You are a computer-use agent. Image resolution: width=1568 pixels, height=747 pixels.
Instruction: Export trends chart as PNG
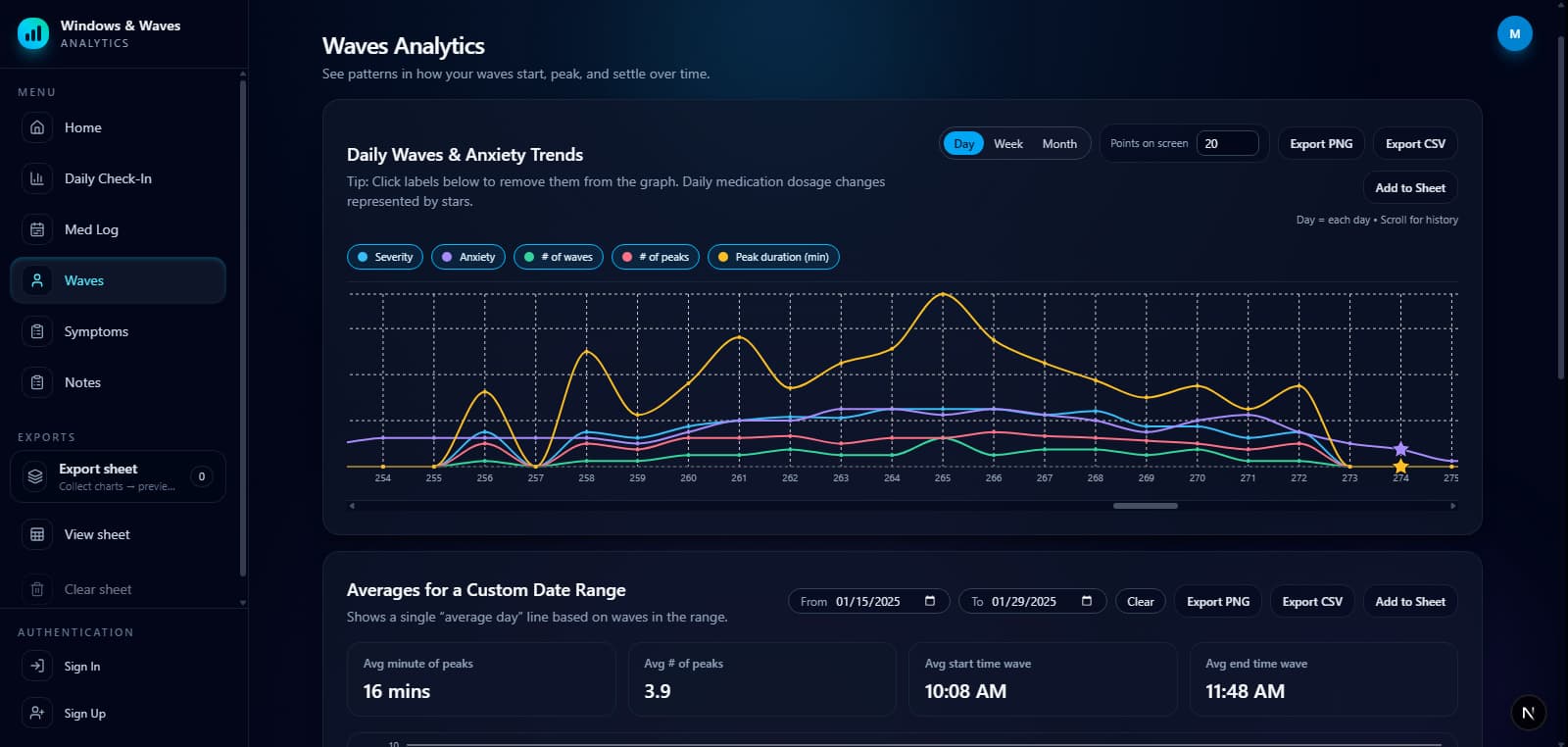coord(1321,143)
